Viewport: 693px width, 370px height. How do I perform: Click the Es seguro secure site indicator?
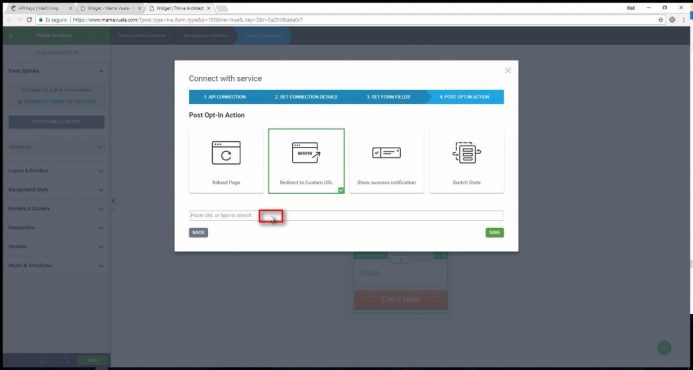tap(53, 20)
